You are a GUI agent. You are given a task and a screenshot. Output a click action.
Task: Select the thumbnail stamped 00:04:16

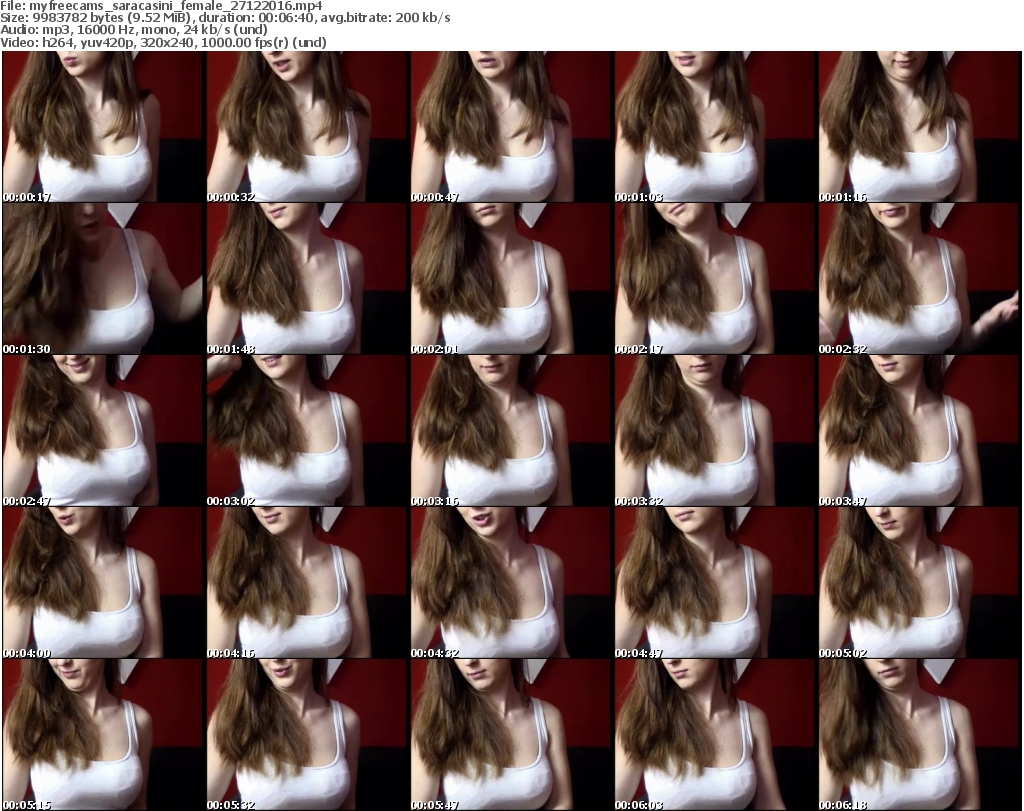pyautogui.click(x=307, y=583)
